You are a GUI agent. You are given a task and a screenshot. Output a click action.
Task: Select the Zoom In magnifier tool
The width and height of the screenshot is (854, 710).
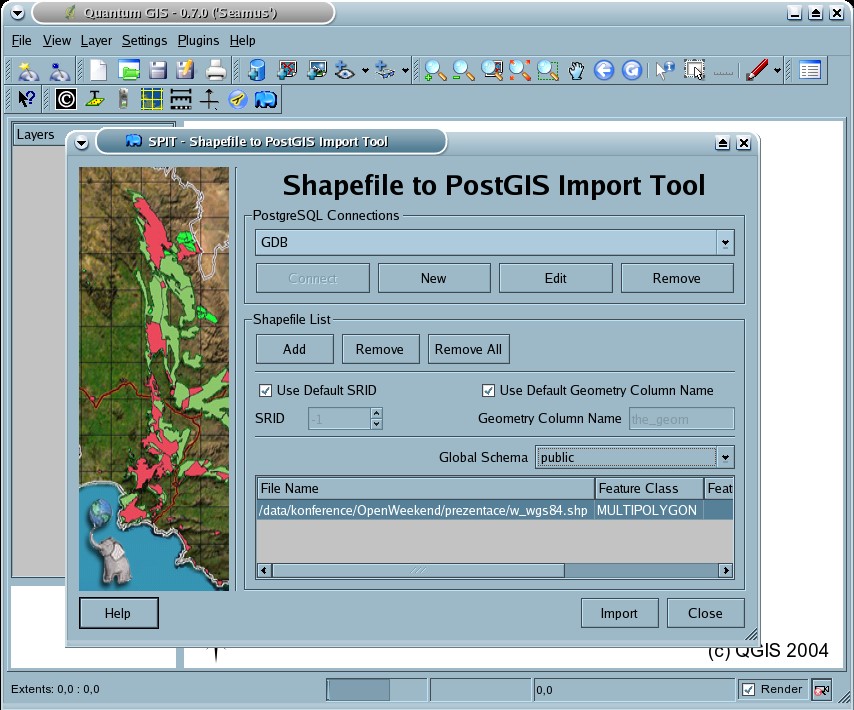click(x=435, y=70)
